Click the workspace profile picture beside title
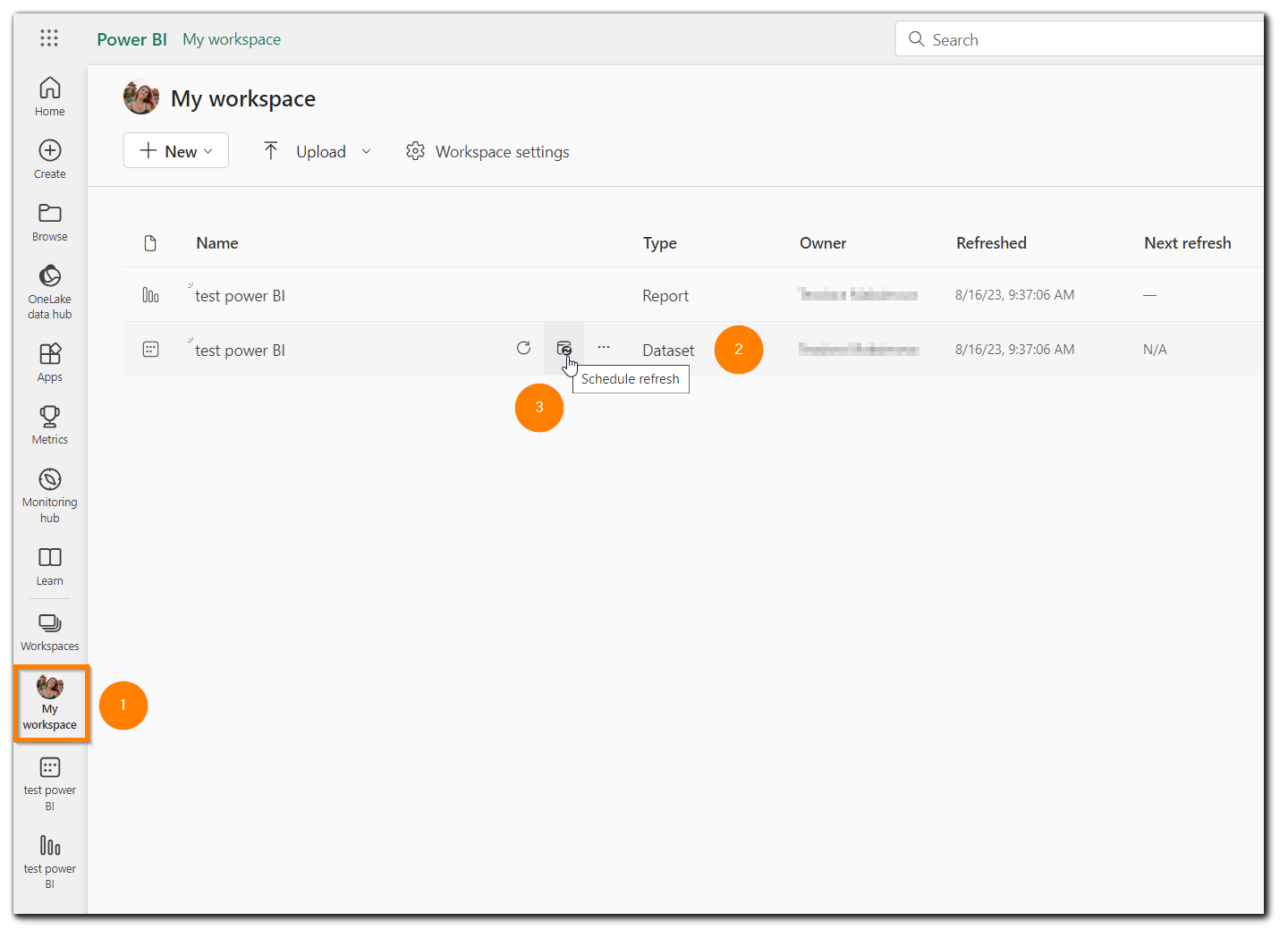Viewport: 1288px width, 938px height. 141,97
